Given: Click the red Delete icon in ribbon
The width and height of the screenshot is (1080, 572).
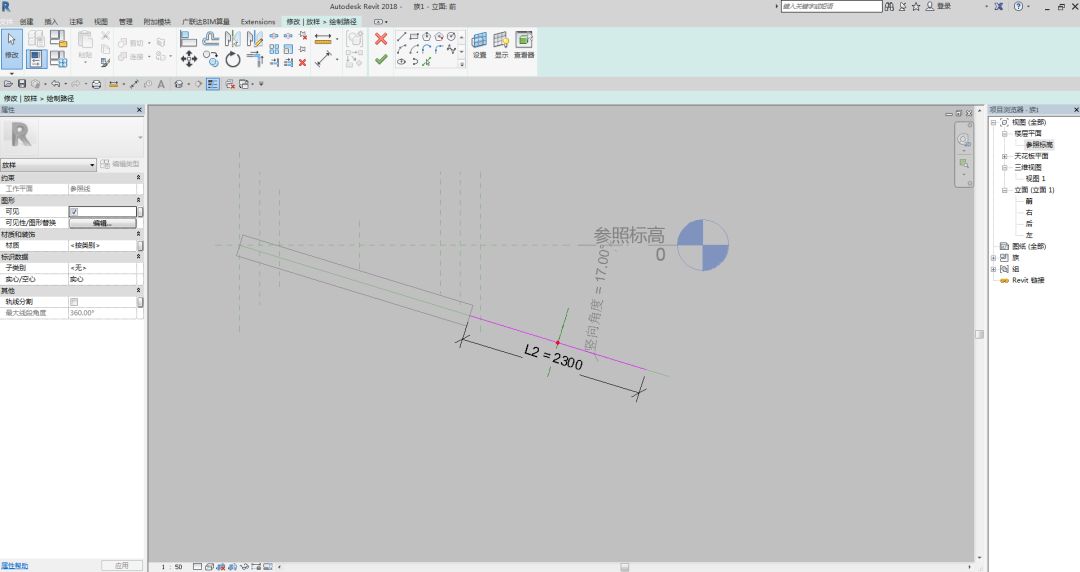Looking at the screenshot, I should (302, 62).
